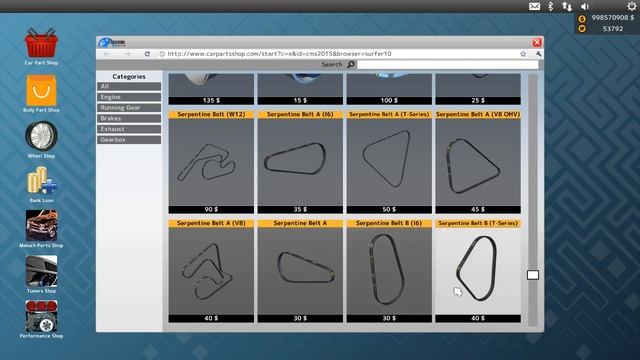Viewport: 640px width, 360px height.
Task: Click the bookmark star icon
Action: pos(523,54)
